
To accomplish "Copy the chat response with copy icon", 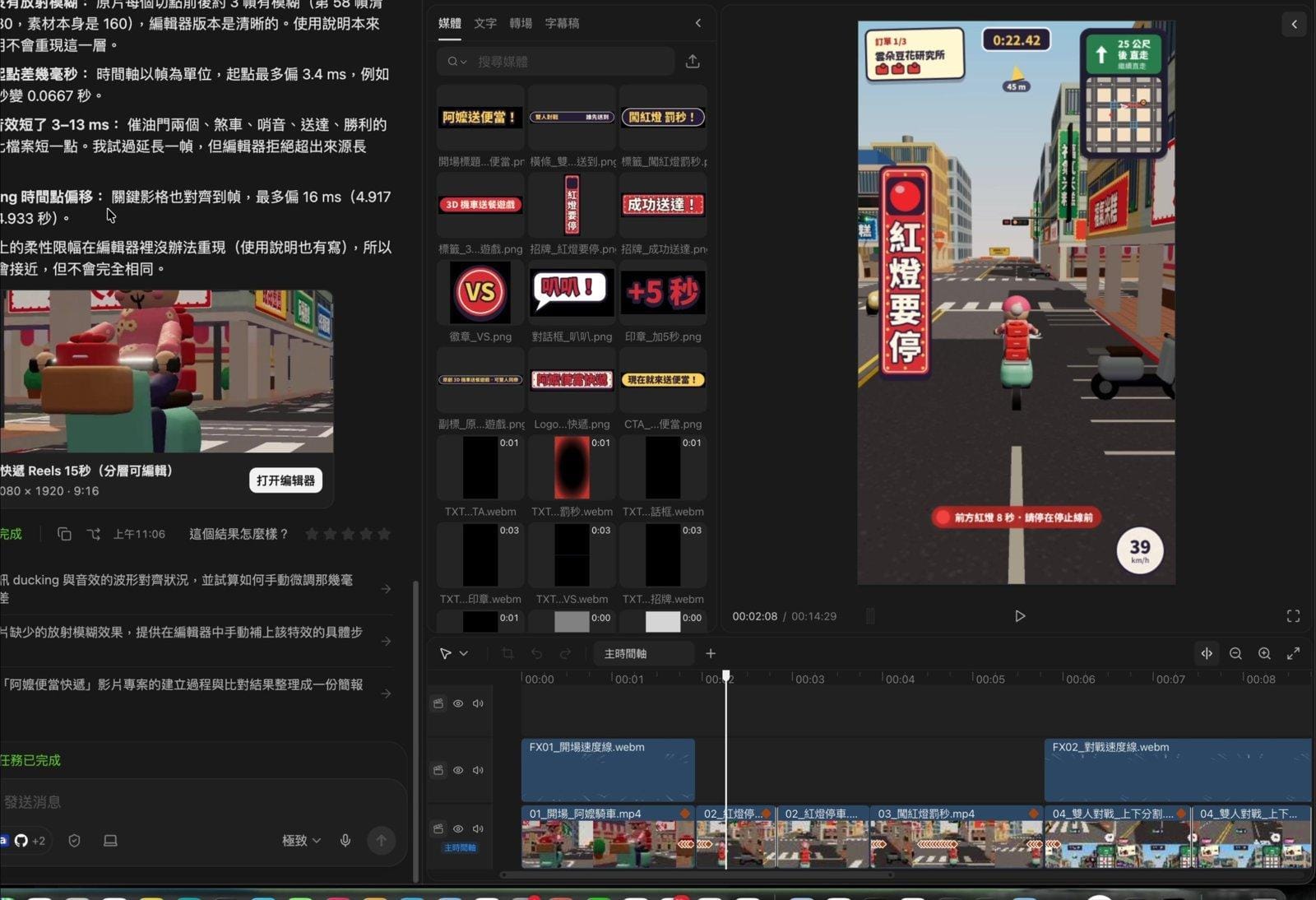I will coord(64,534).
